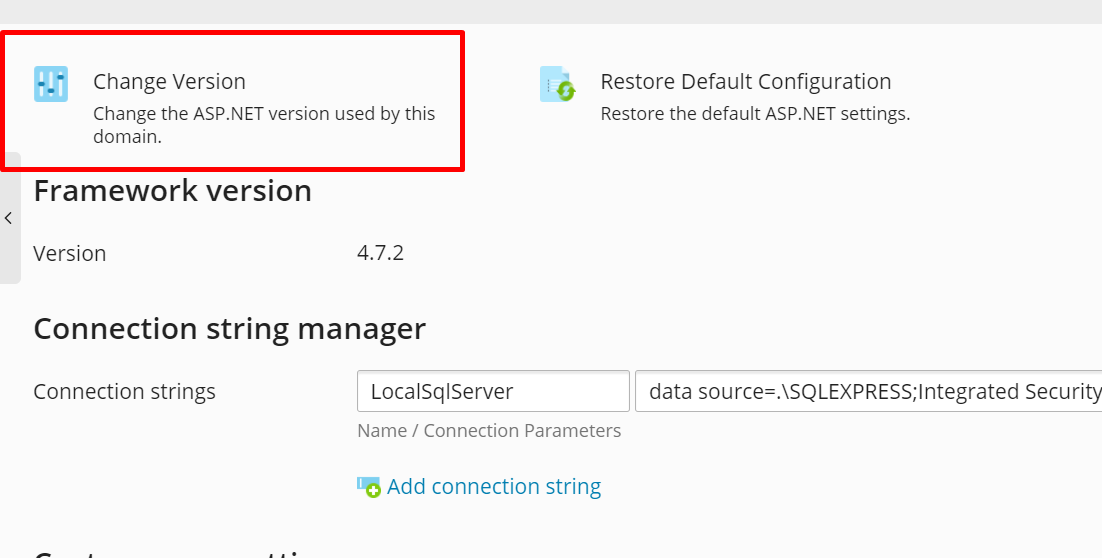Collapse the sidebar using the left chevron
1102x558 pixels.
pos(8,218)
